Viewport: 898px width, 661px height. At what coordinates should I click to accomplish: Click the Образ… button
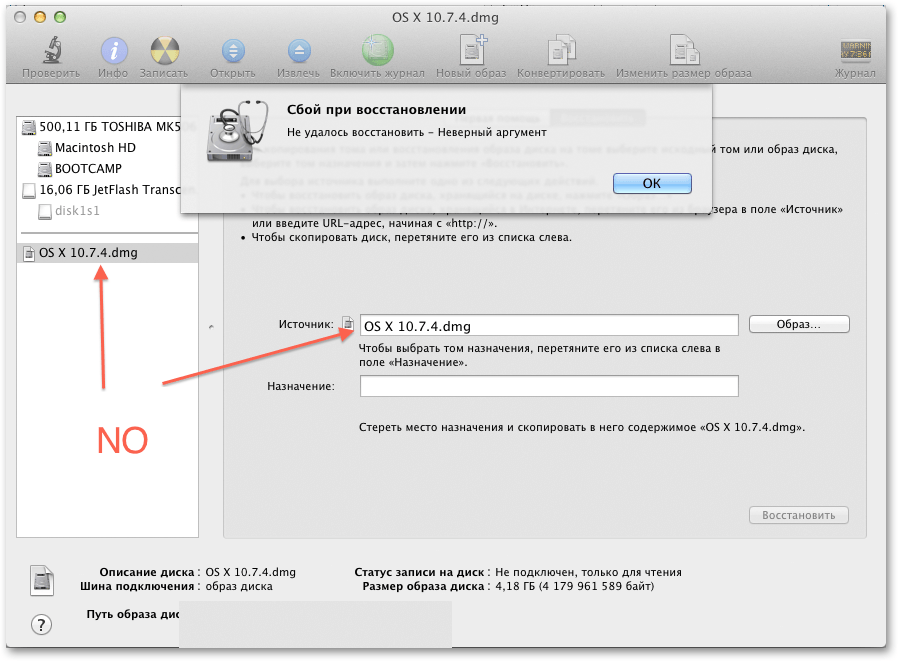(x=799, y=324)
